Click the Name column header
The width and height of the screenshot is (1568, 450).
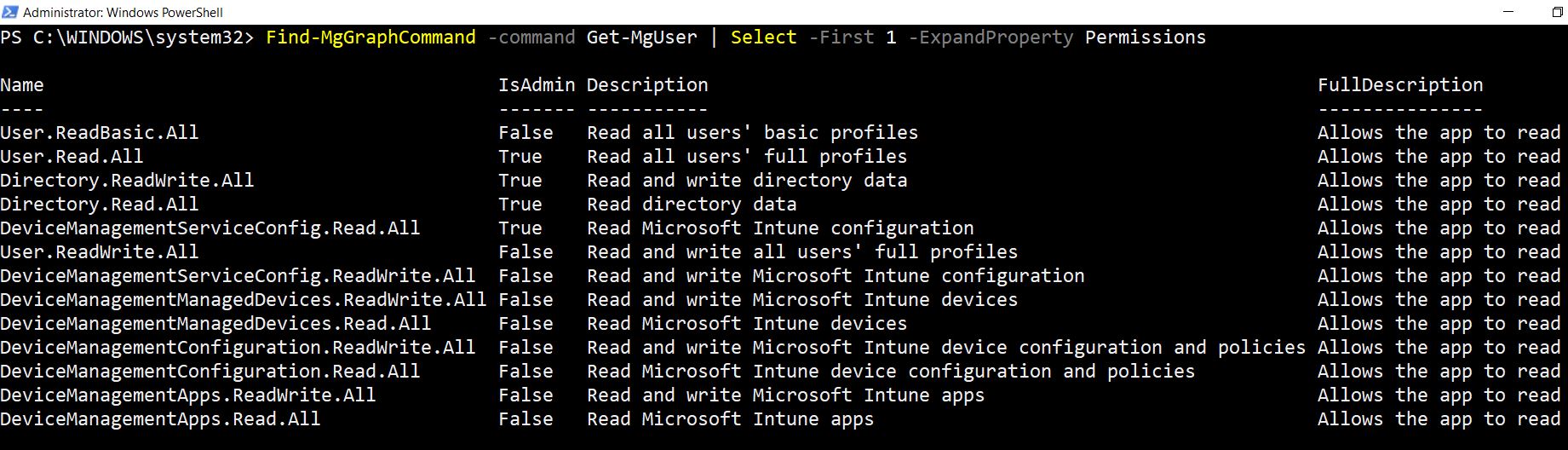tap(22, 85)
